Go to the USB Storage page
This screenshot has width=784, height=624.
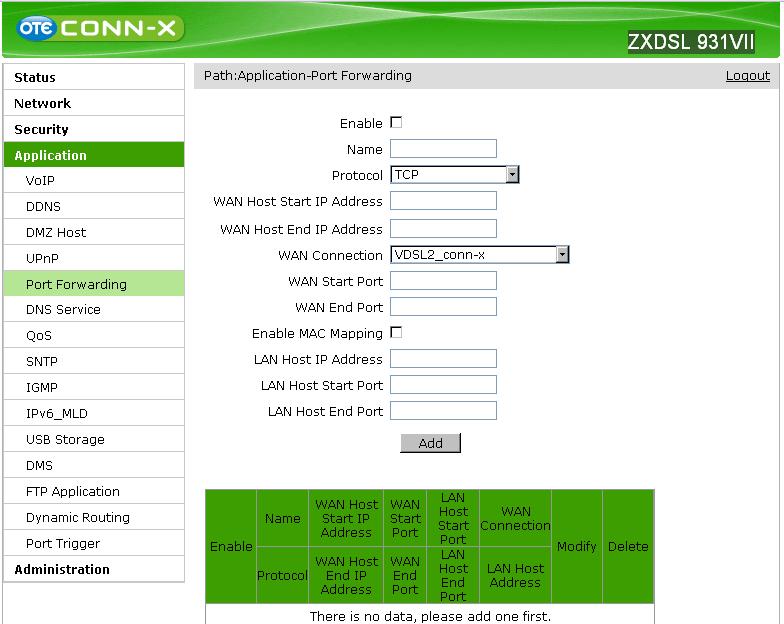[x=94, y=440]
